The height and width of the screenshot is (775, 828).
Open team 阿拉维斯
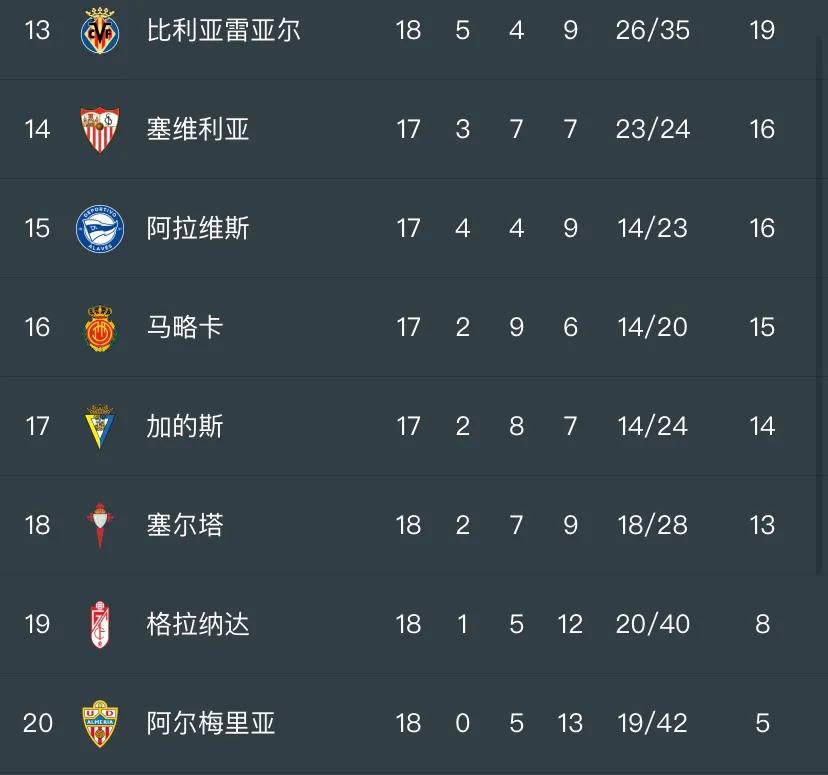pos(197,228)
